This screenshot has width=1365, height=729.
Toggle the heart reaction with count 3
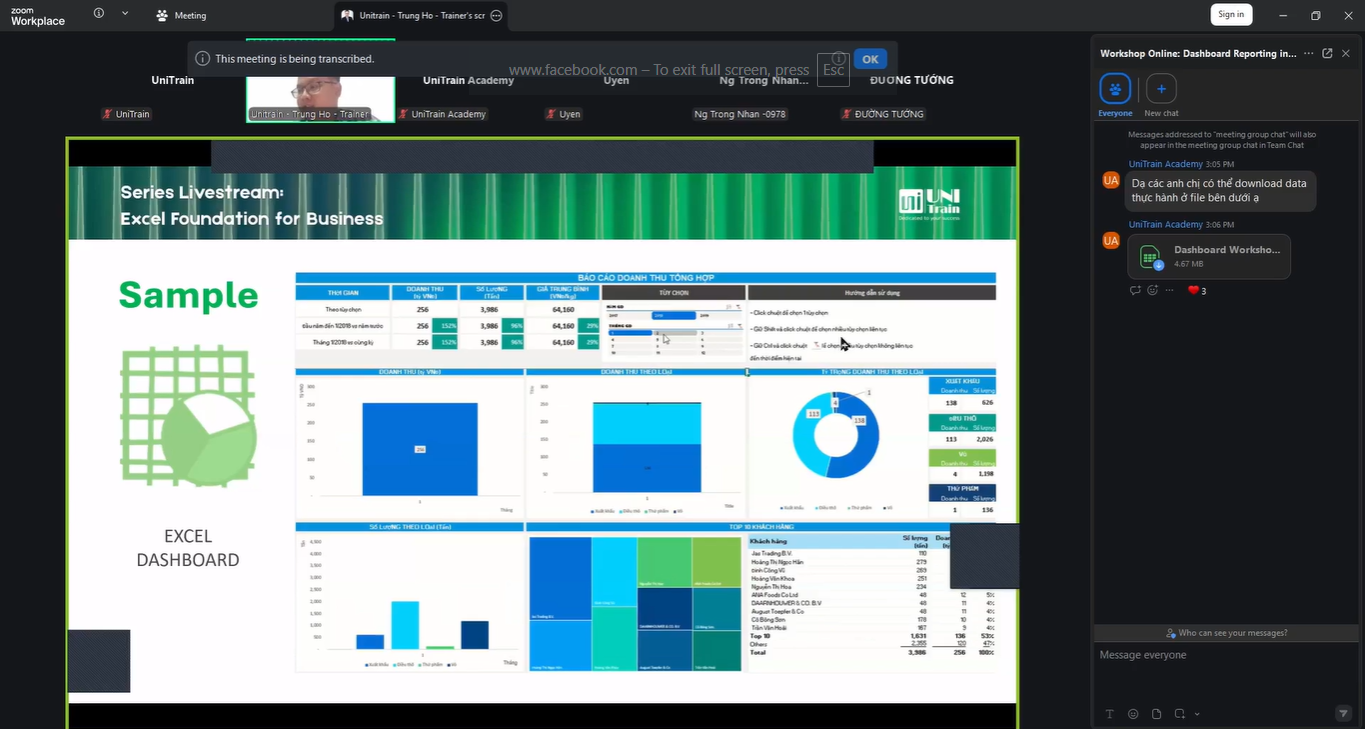pyautogui.click(x=1197, y=290)
